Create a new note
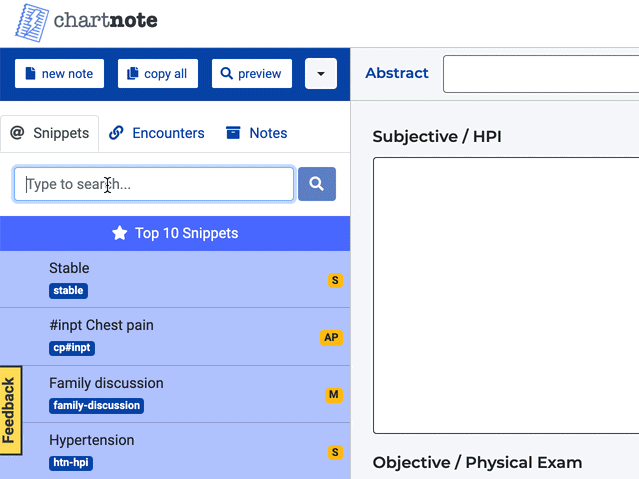Screen dimensions: 639x479 [x=59, y=73]
